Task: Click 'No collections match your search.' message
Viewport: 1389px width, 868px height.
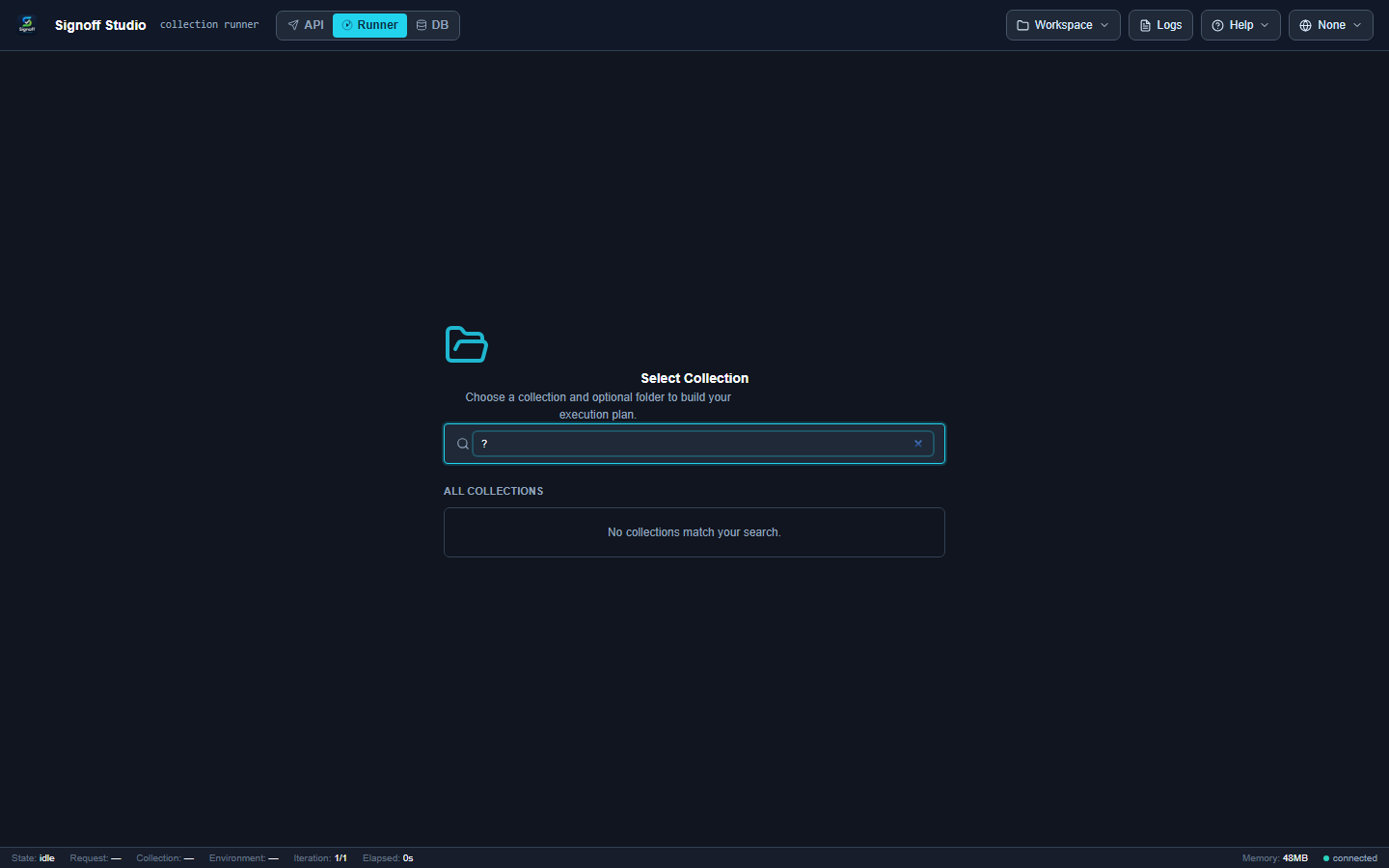Action: point(694,532)
